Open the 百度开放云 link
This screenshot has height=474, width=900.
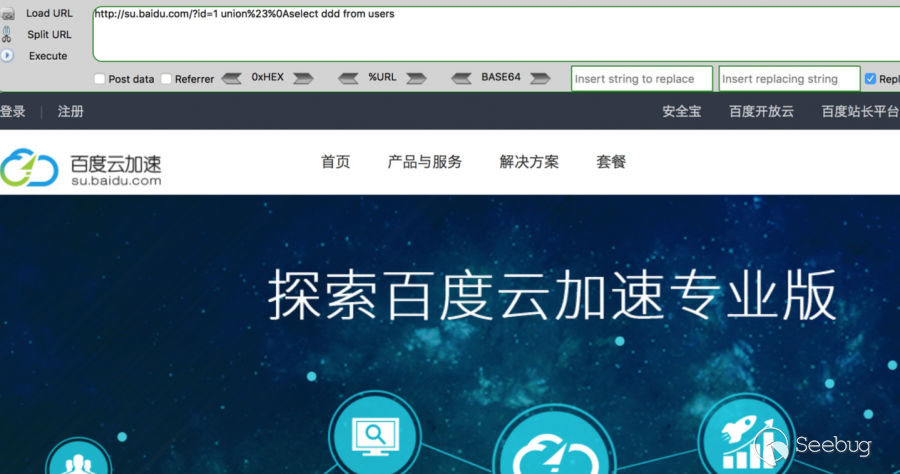(762, 111)
